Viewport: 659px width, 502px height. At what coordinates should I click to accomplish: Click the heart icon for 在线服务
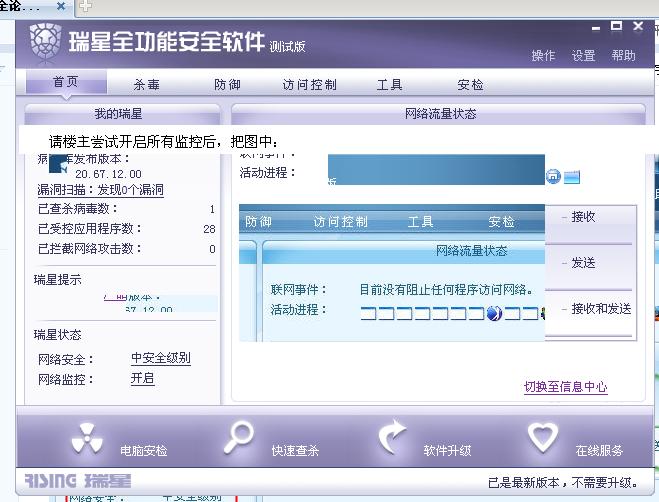[x=543, y=437]
